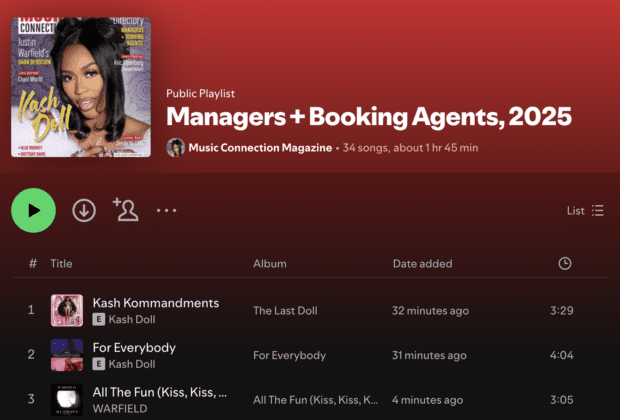Open the three-dots more options menu
620x420 pixels.
166,210
